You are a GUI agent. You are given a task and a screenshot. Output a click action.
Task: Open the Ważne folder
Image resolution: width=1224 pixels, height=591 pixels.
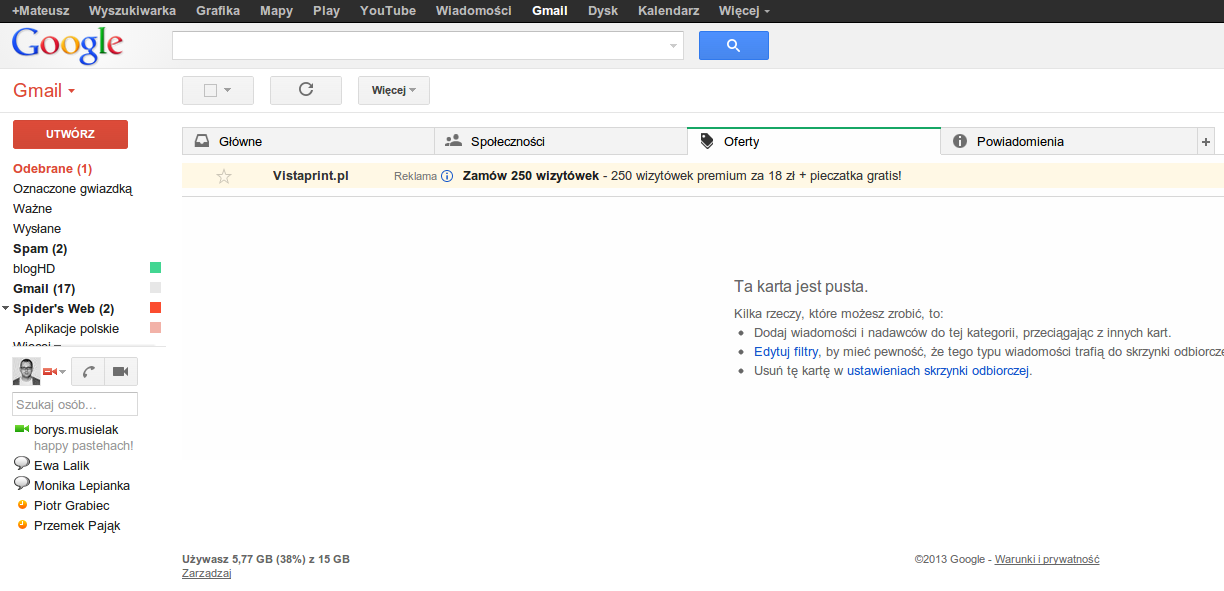pyautogui.click(x=33, y=209)
